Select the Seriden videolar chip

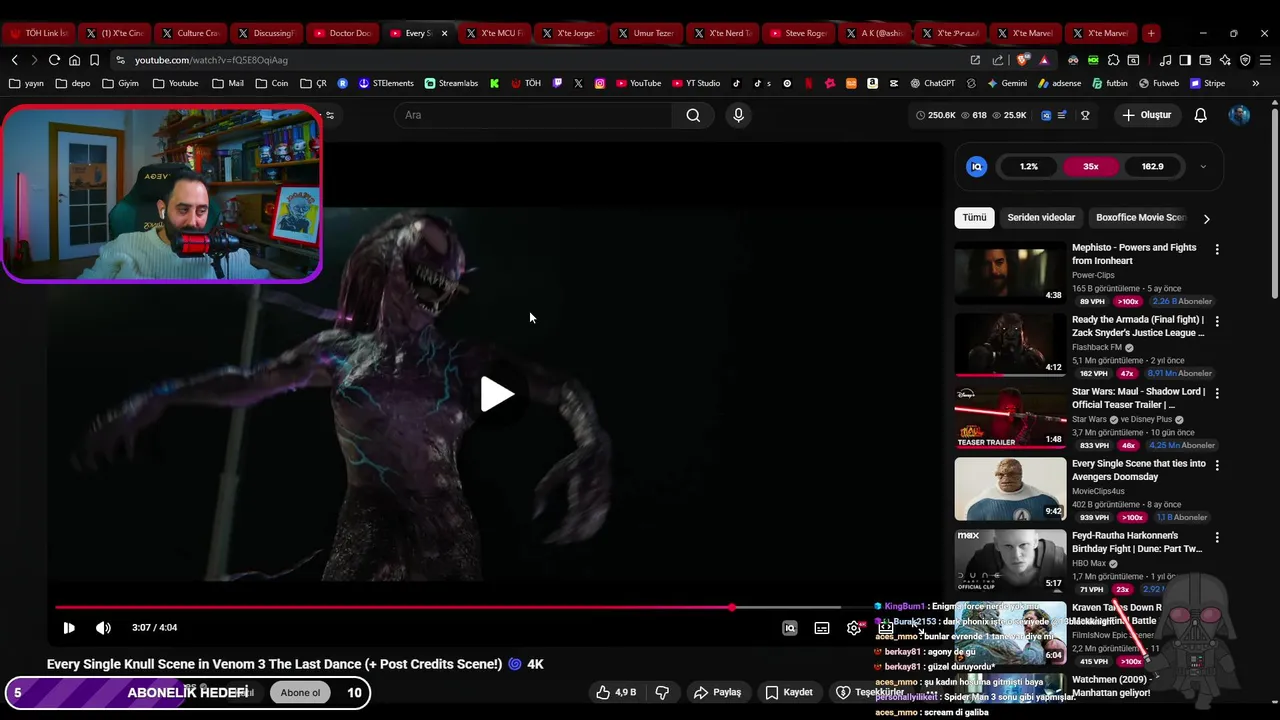(x=1041, y=217)
